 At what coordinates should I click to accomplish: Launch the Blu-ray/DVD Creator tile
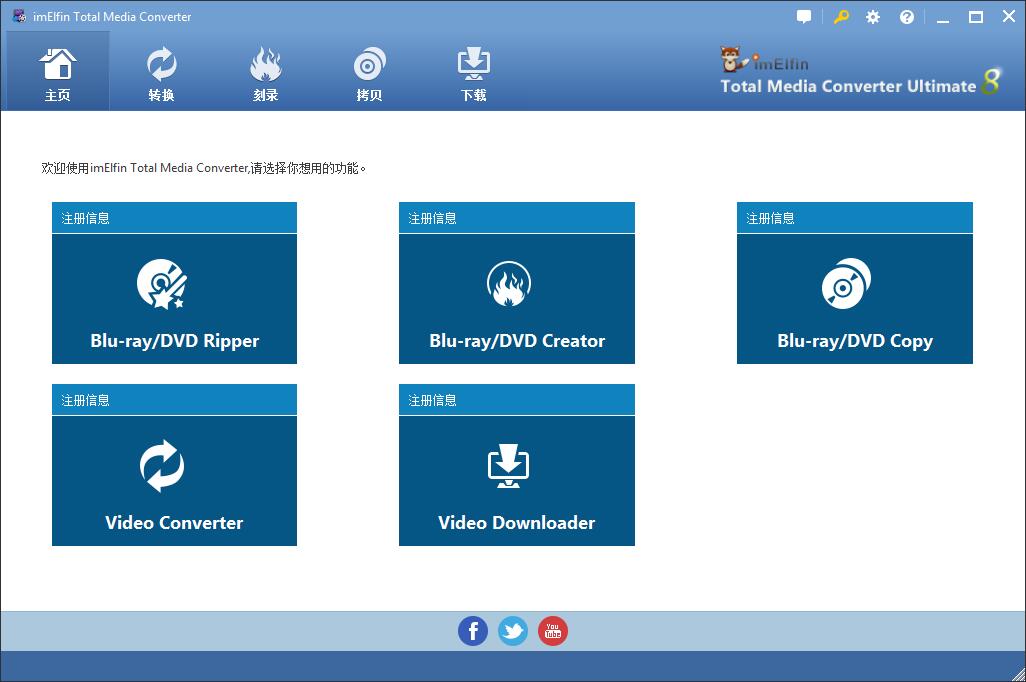click(516, 299)
